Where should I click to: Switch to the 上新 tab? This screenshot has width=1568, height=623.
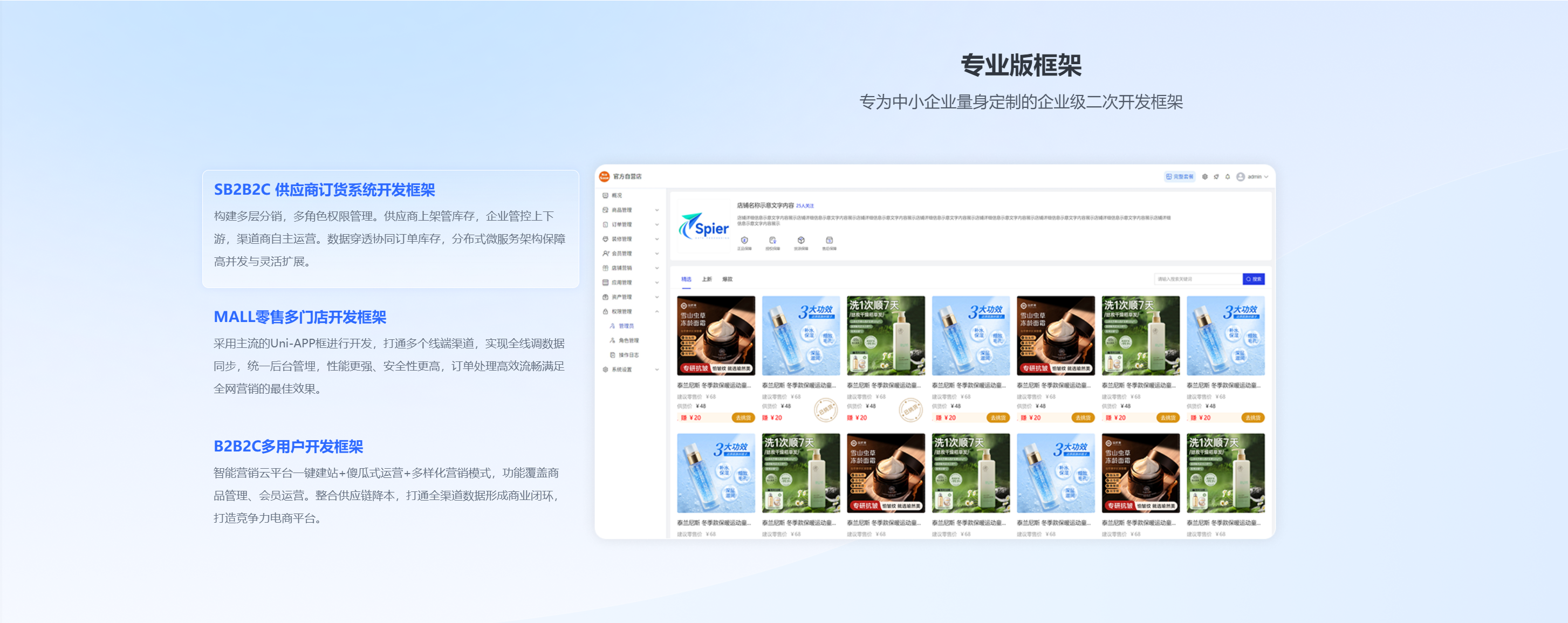point(706,279)
